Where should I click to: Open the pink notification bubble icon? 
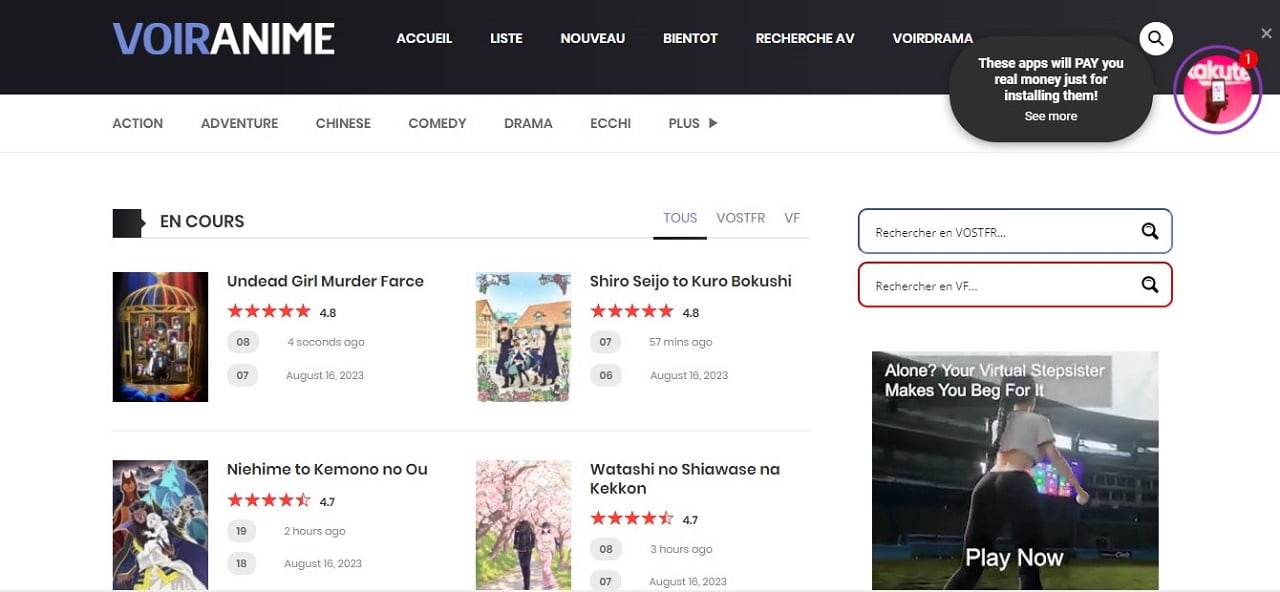pyautogui.click(x=1217, y=90)
